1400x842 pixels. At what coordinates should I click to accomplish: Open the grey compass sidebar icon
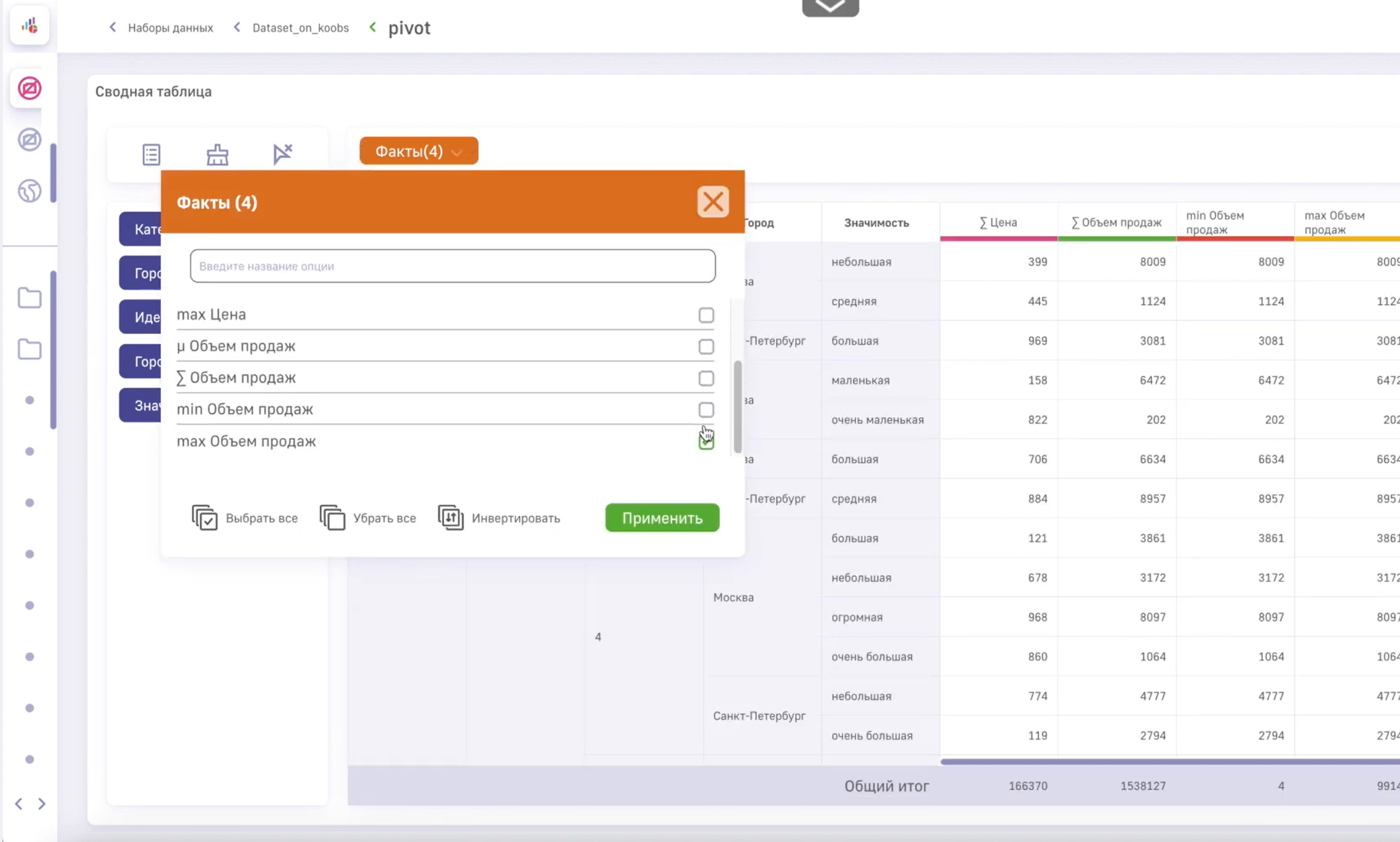tap(29, 139)
